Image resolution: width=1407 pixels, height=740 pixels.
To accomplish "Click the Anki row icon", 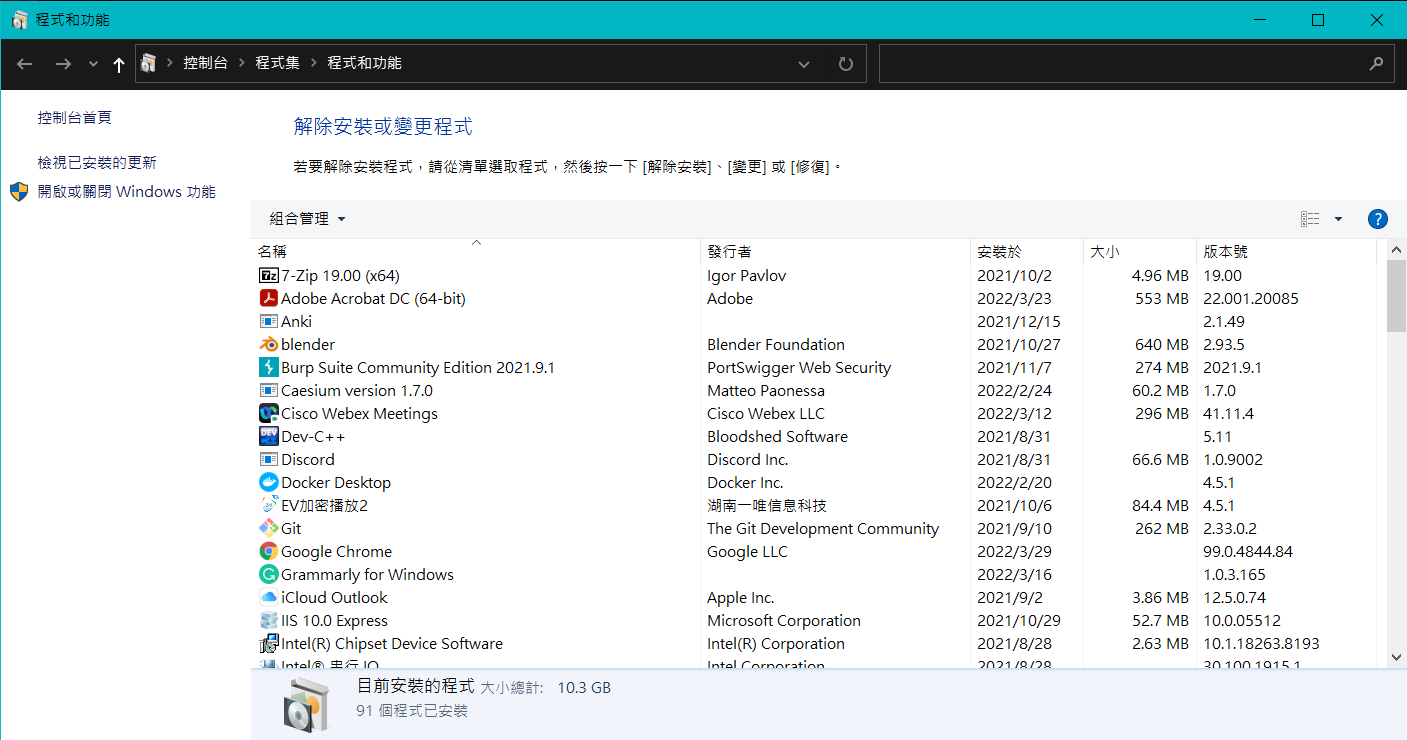I will pos(268,321).
